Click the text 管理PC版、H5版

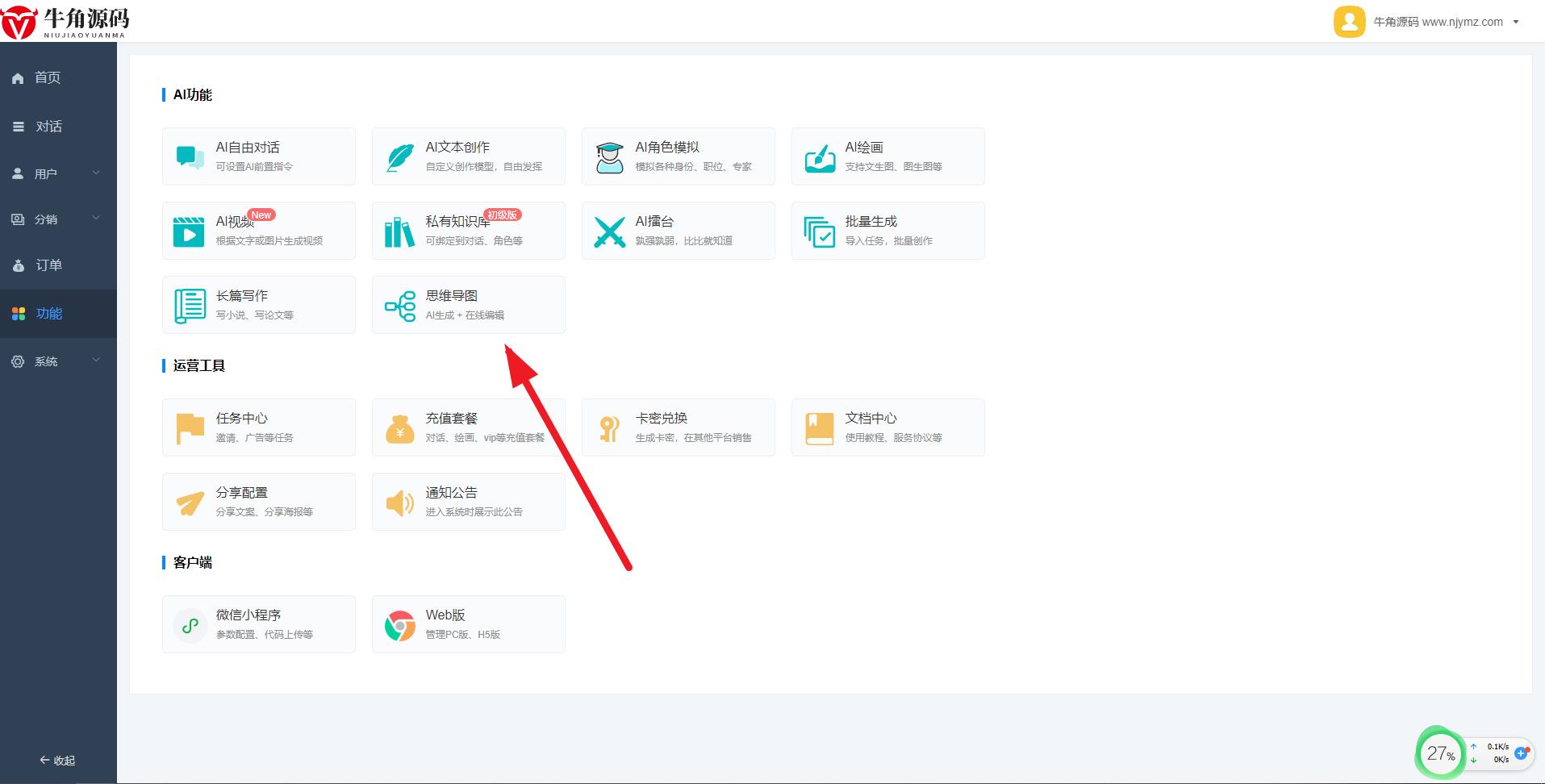(x=463, y=635)
